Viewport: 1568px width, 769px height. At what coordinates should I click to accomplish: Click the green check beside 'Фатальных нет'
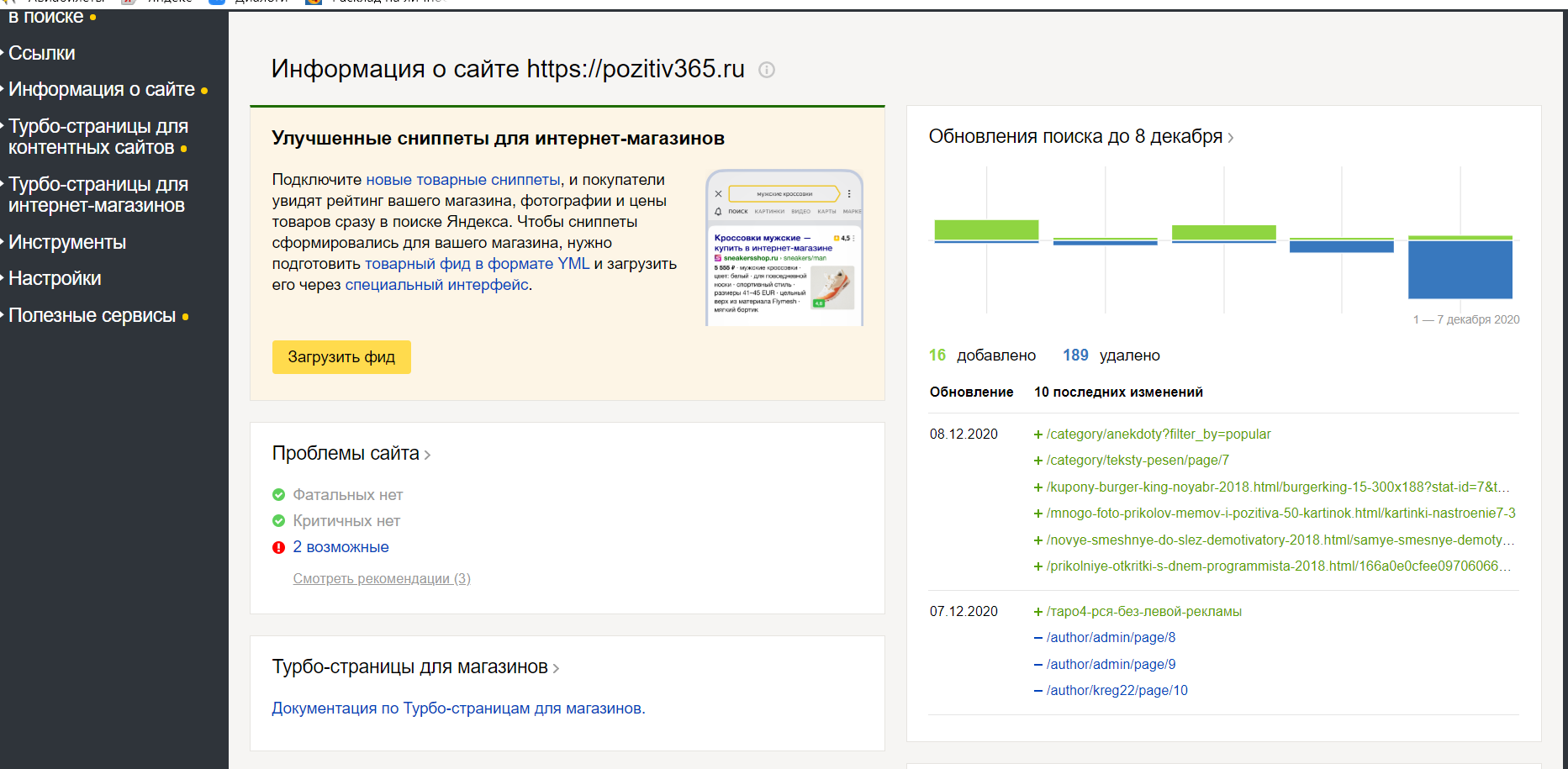coord(279,495)
